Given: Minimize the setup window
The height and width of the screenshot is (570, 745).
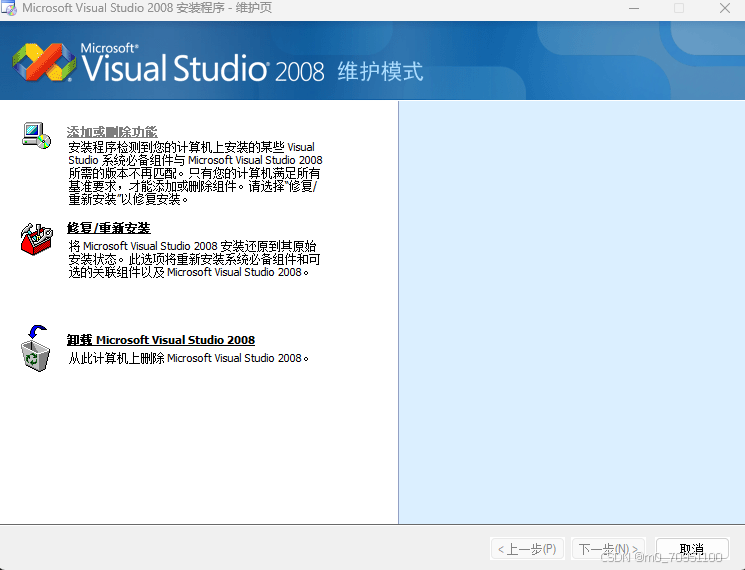Looking at the screenshot, I should coord(634,8).
